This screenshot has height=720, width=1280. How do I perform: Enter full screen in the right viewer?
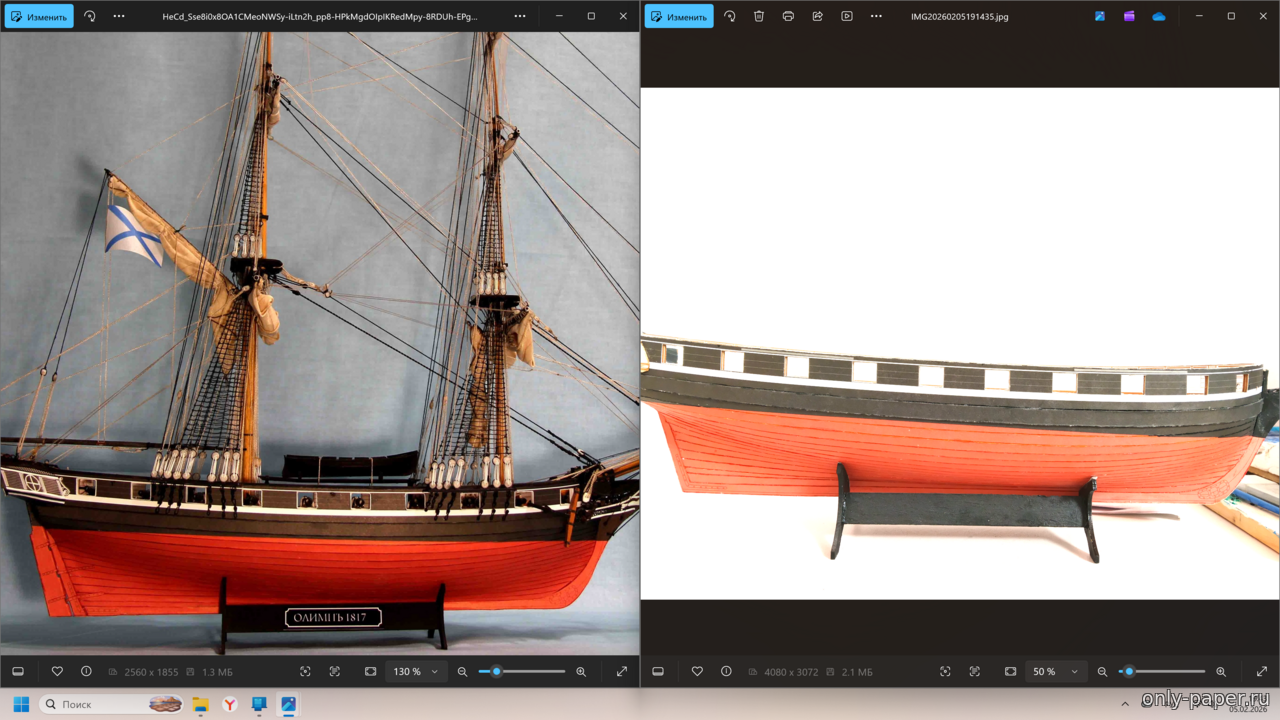click(x=1262, y=672)
